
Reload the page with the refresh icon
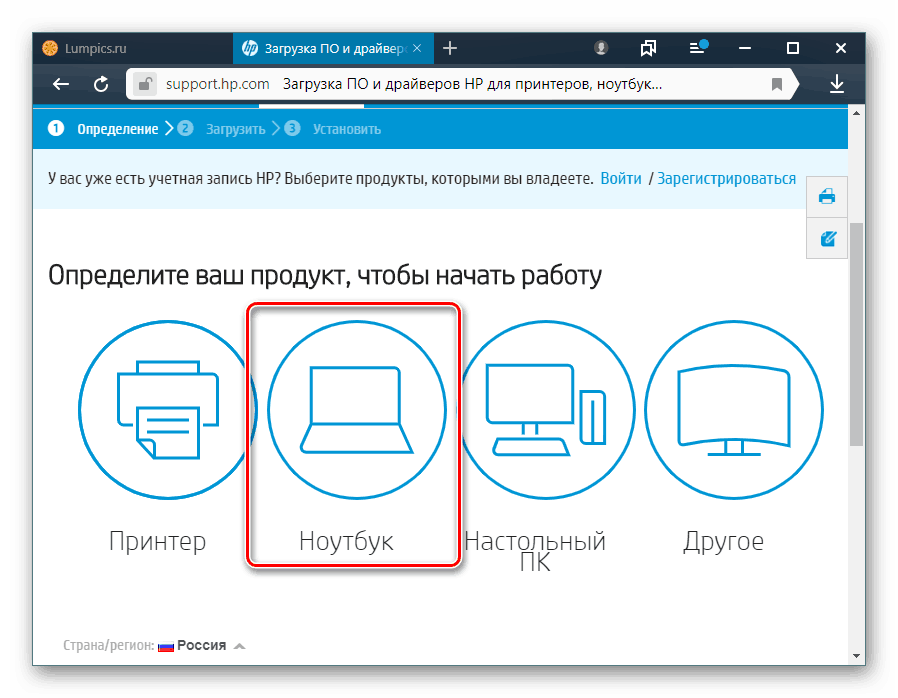pyautogui.click(x=101, y=84)
